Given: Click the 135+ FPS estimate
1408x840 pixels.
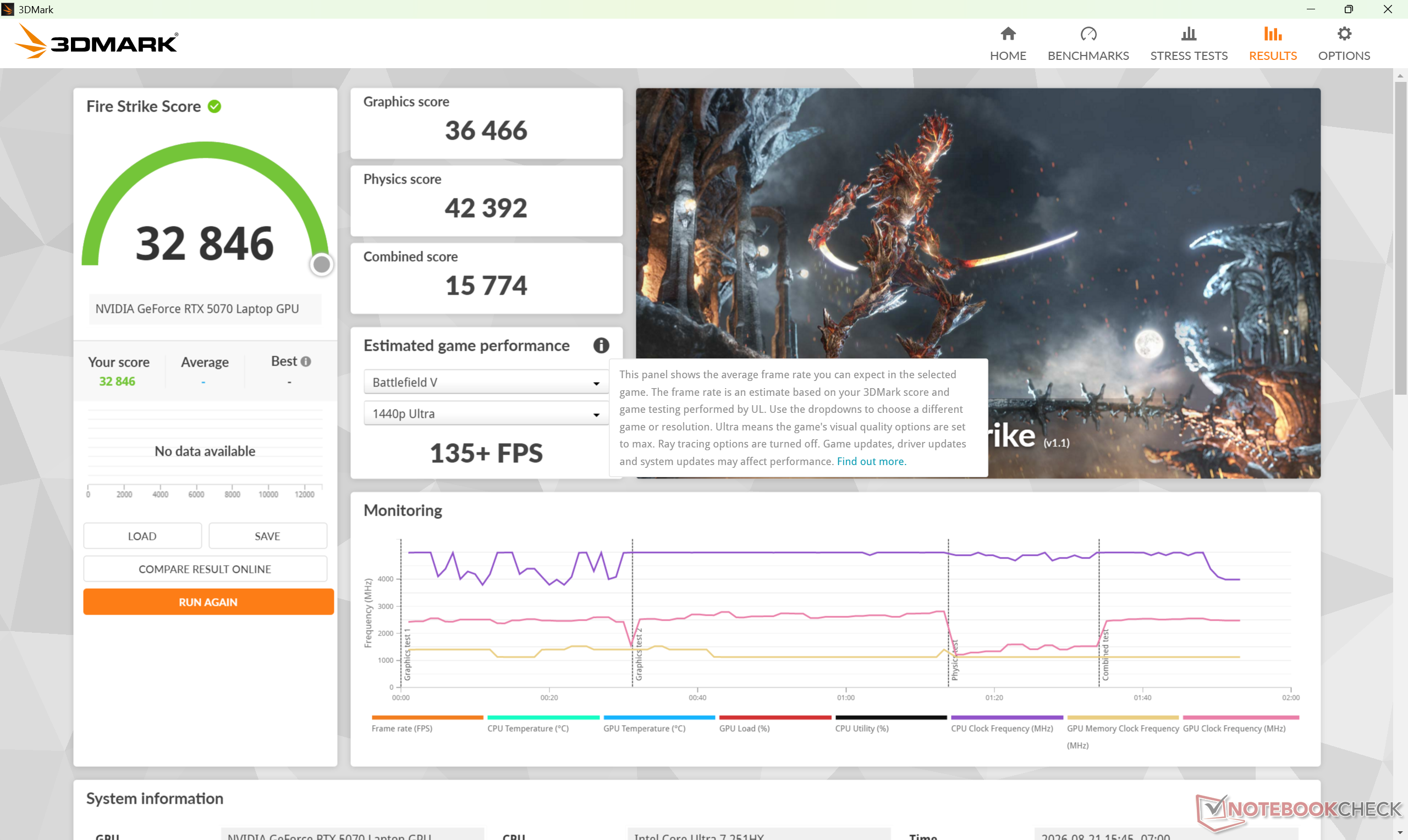Looking at the screenshot, I should pos(486,453).
